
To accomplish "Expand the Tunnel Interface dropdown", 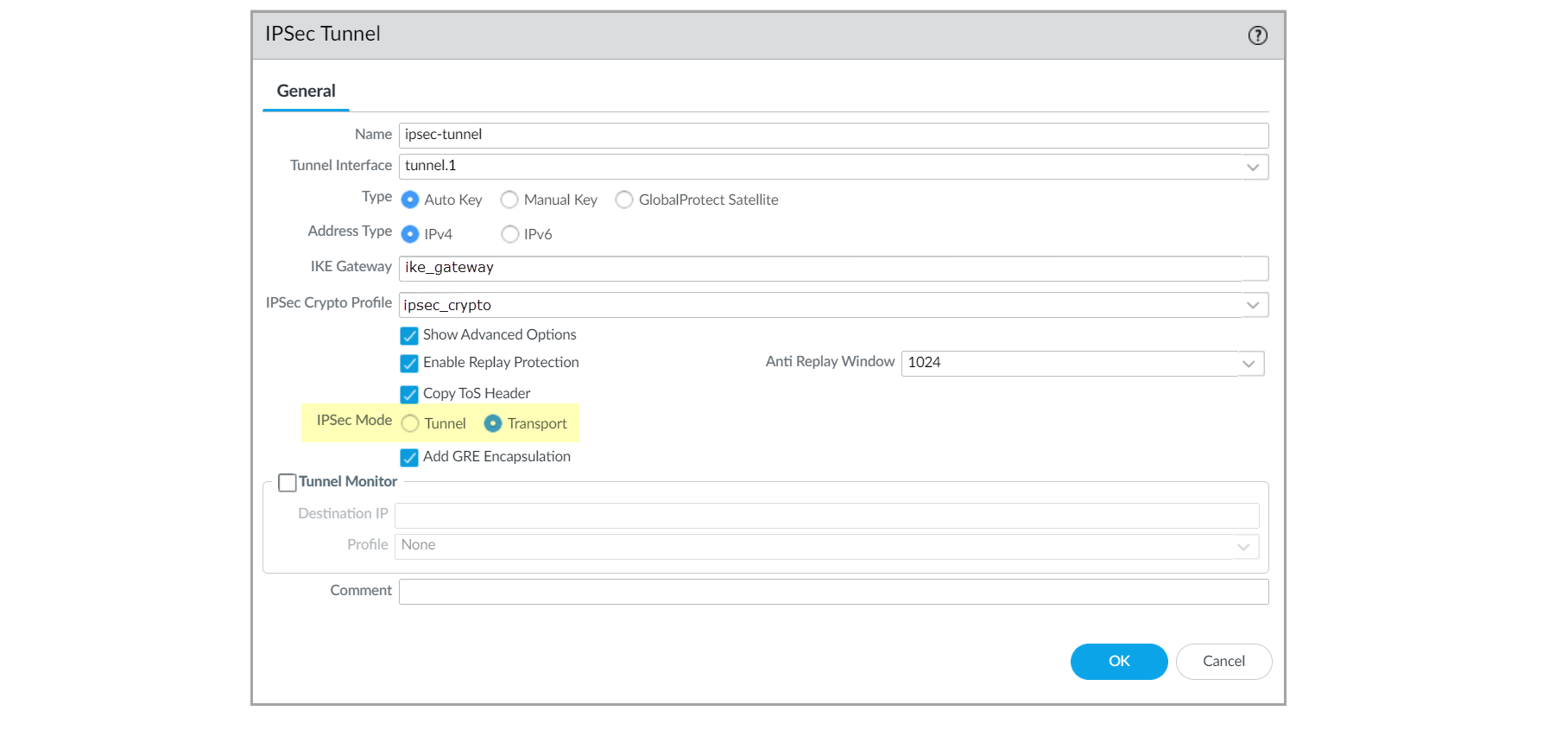I will [1253, 167].
